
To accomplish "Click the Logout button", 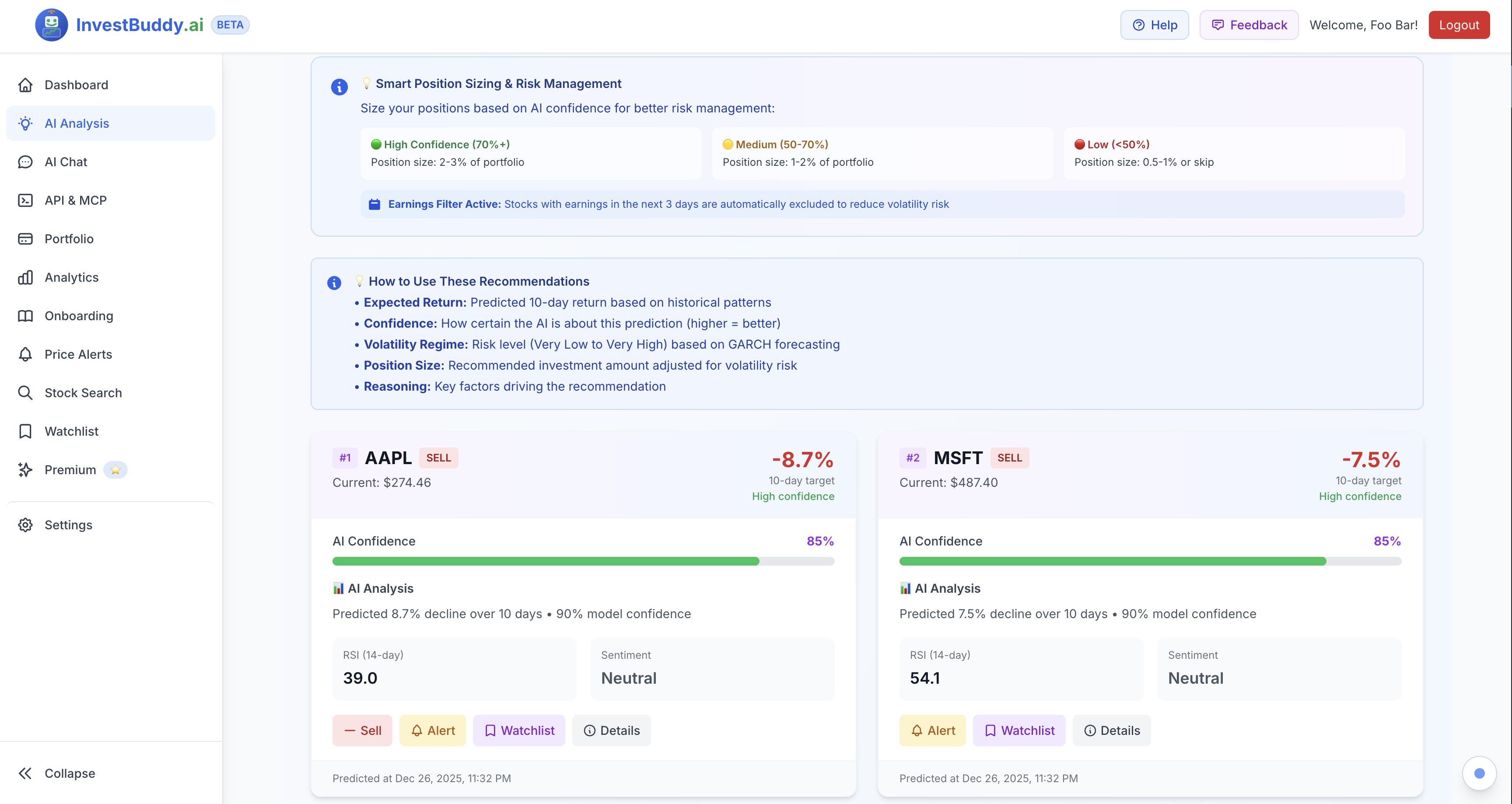I will (x=1459, y=24).
